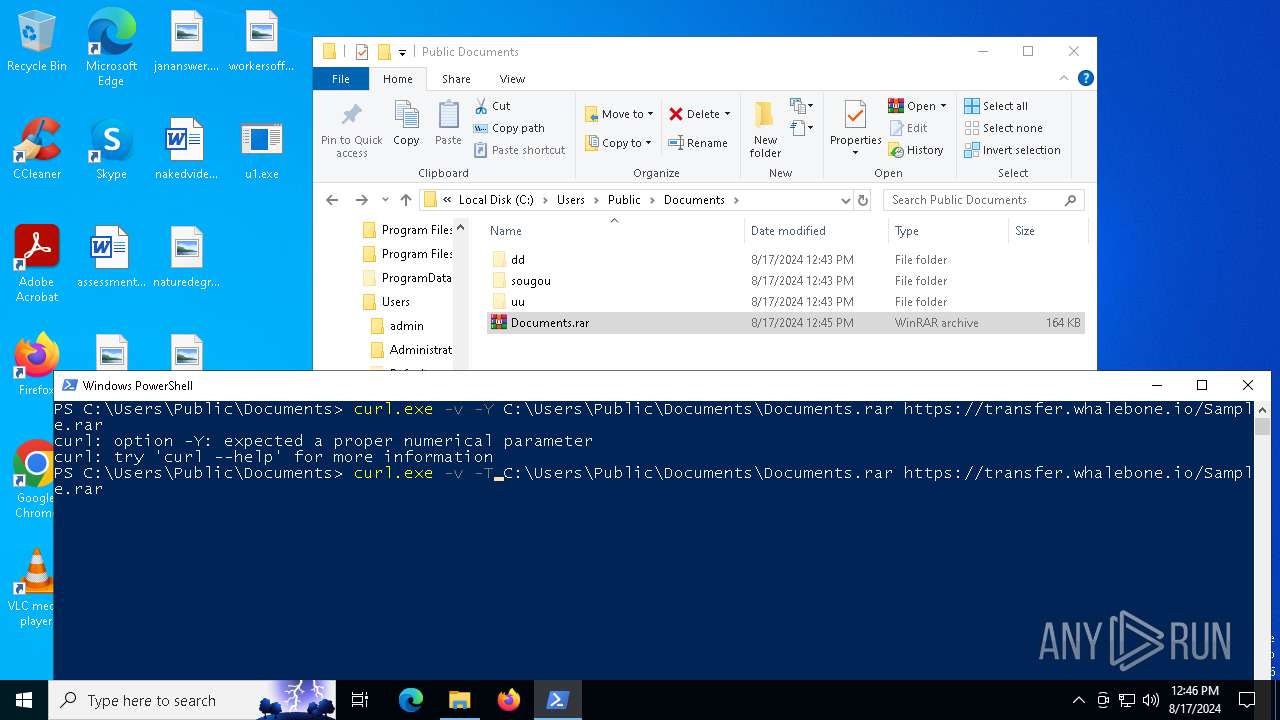Screen dimensions: 1280x720
Task: Open Skype desktop shortcut
Action: 111,149
